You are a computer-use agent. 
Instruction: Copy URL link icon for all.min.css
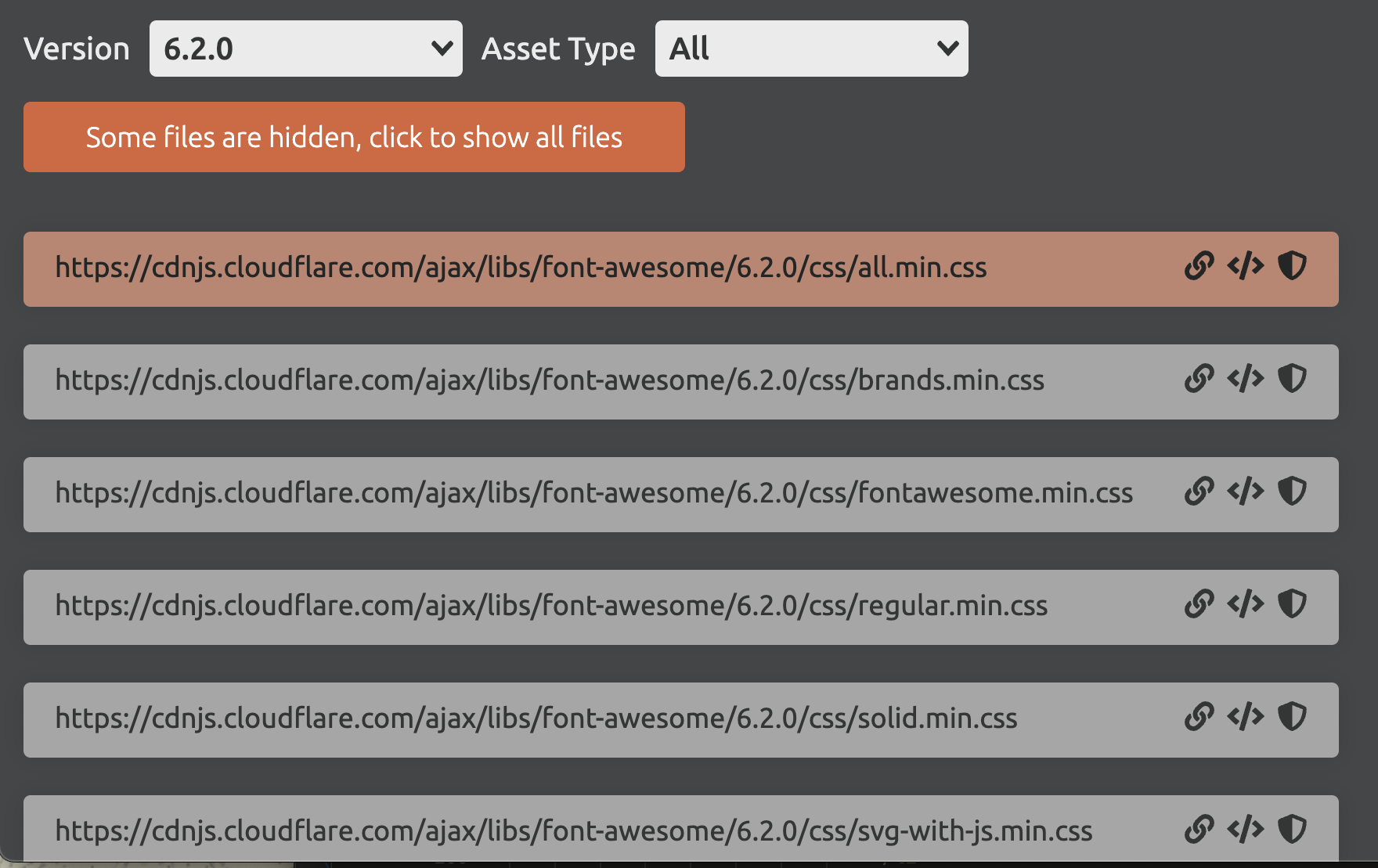pos(1199,266)
